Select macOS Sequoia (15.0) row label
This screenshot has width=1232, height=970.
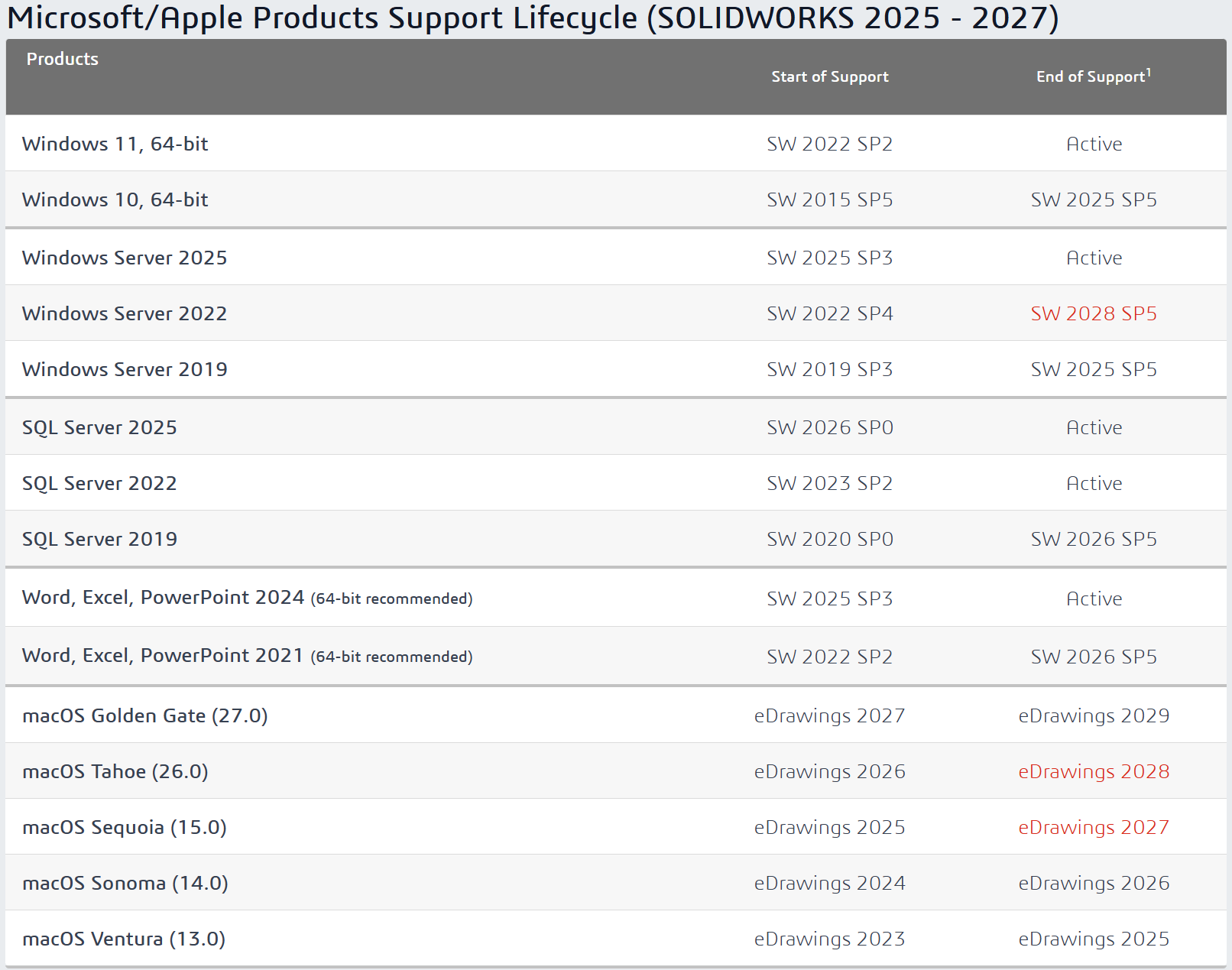click(x=125, y=827)
